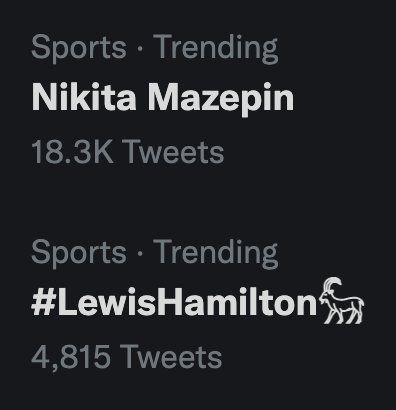396x410 pixels.
Task: Click the goat emoji's curved horn
Action: [x=332, y=286]
